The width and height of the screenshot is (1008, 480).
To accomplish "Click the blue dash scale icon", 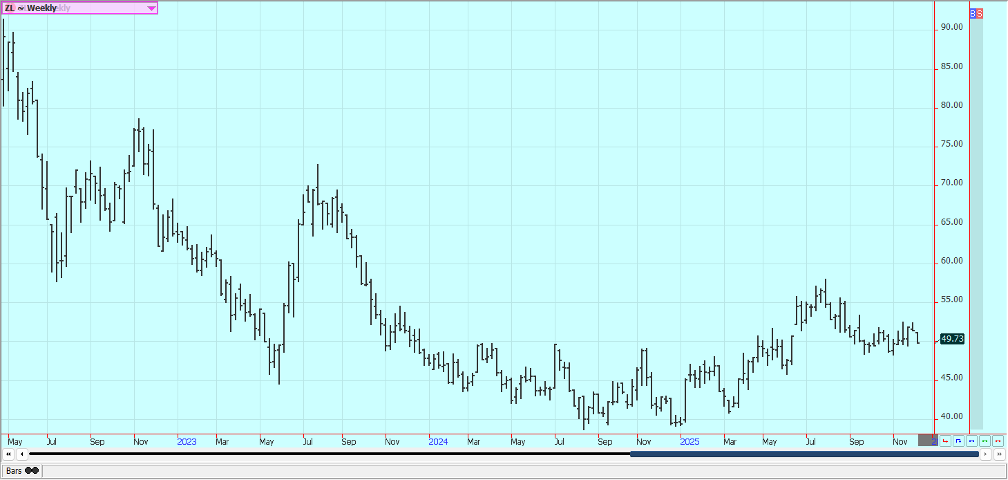I will (971, 440).
